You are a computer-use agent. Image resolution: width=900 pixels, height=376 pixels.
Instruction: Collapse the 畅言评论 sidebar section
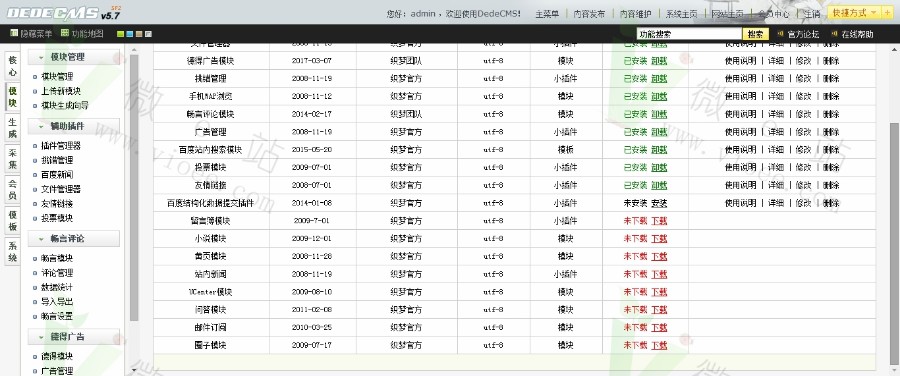click(73, 238)
